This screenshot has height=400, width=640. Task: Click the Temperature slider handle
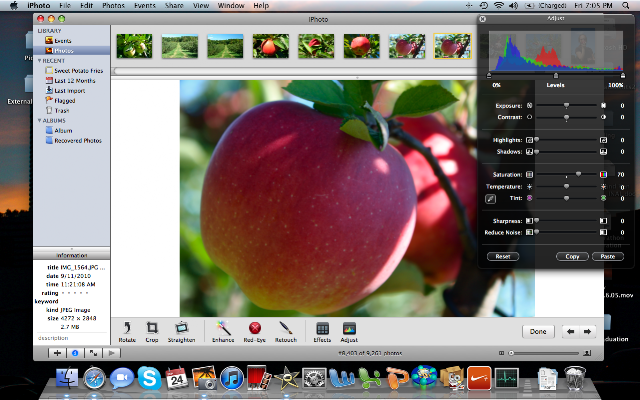pos(566,187)
